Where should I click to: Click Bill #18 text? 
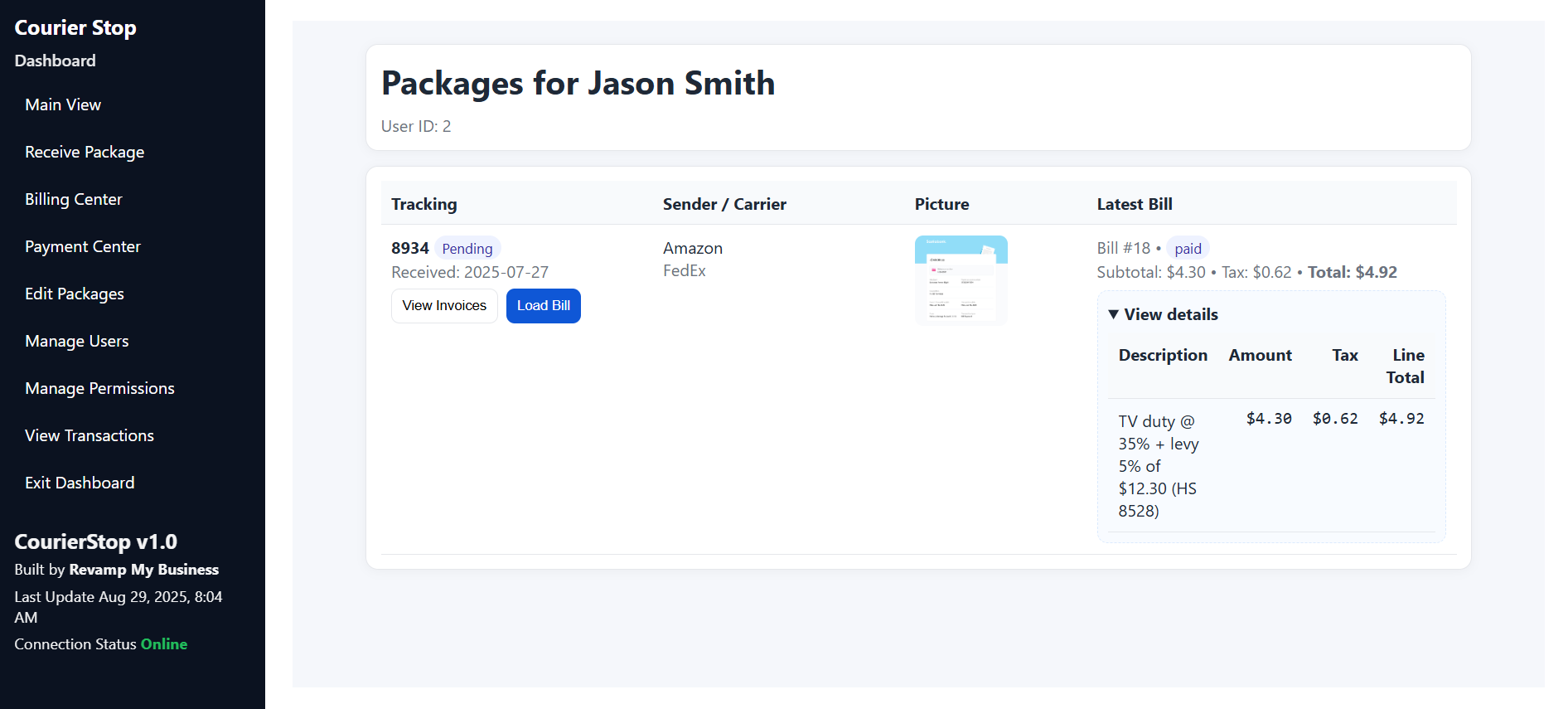coord(1124,248)
